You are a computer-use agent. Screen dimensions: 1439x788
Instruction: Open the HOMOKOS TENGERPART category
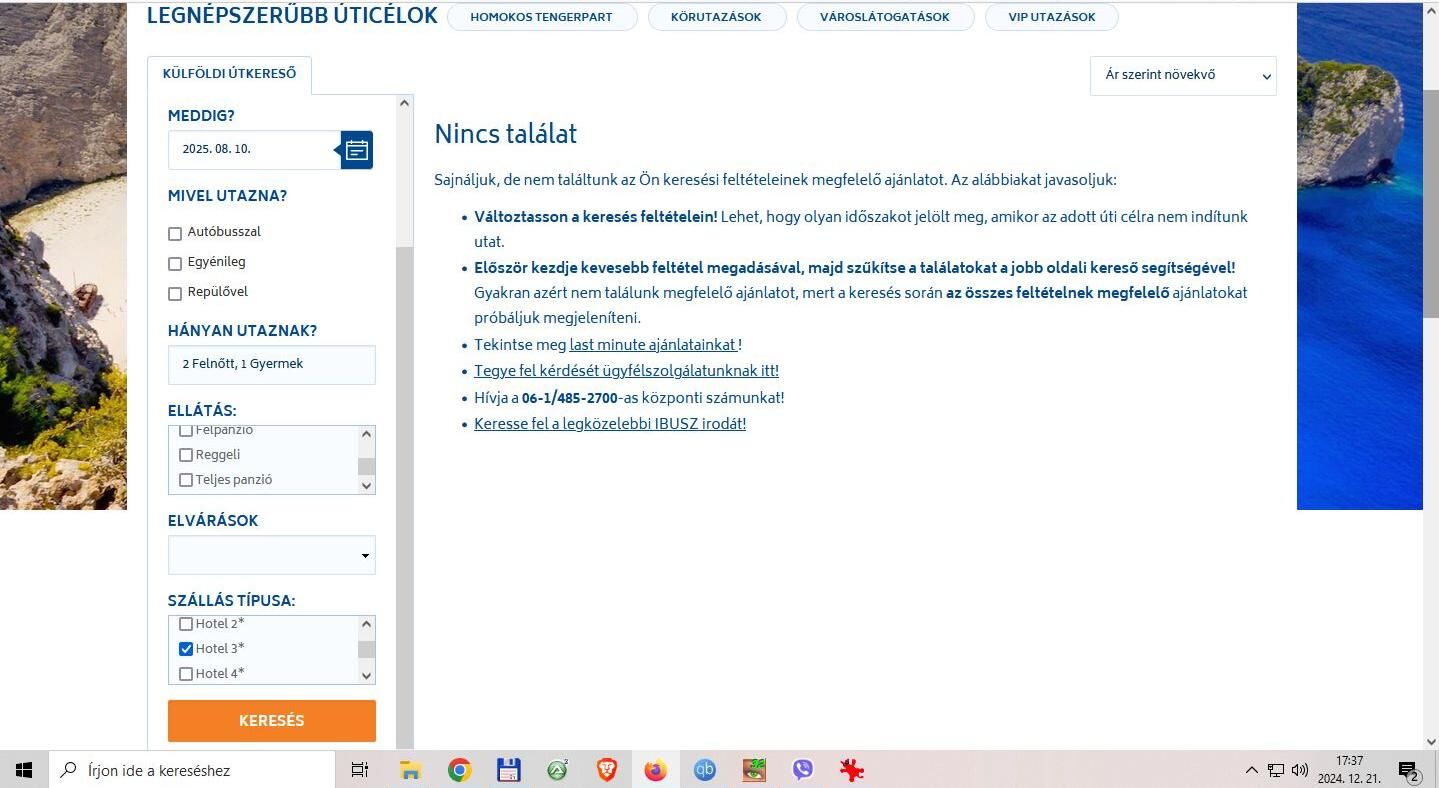tap(541, 17)
